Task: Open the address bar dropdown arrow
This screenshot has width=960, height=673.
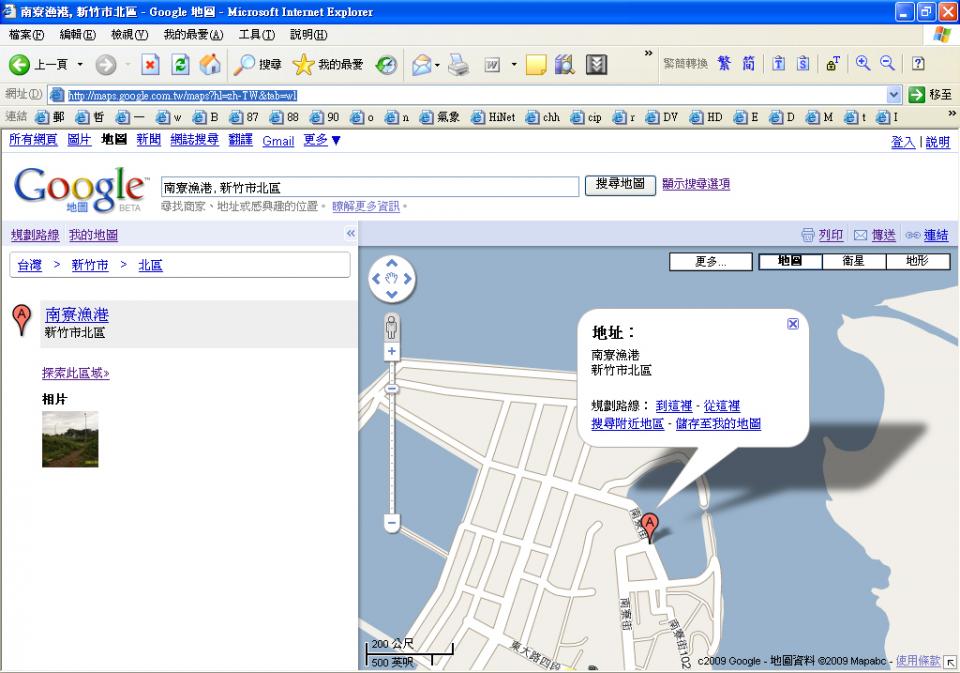Action: (894, 94)
